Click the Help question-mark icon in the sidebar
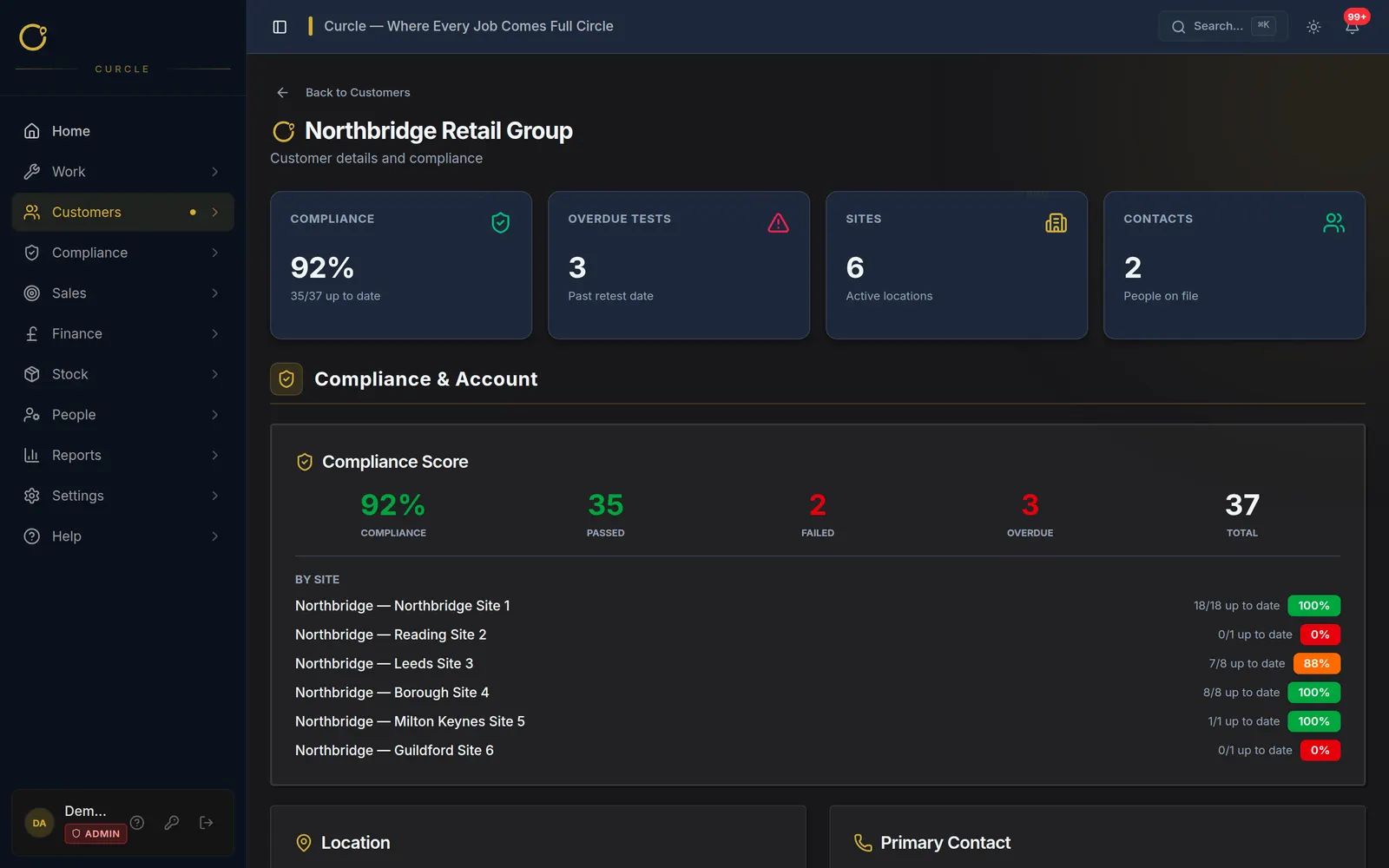Image resolution: width=1389 pixels, height=868 pixels. pos(32,536)
